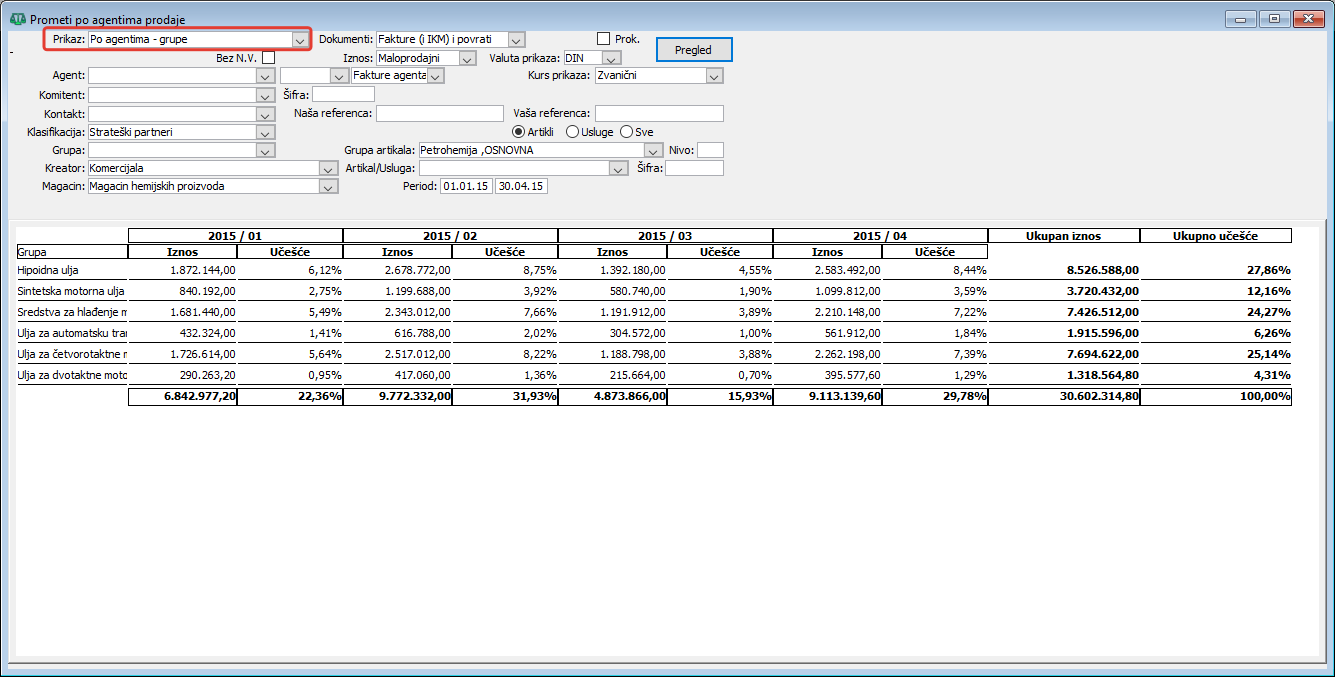Expand the Magacin dropdown arrow
The image size is (1335, 677).
(328, 186)
